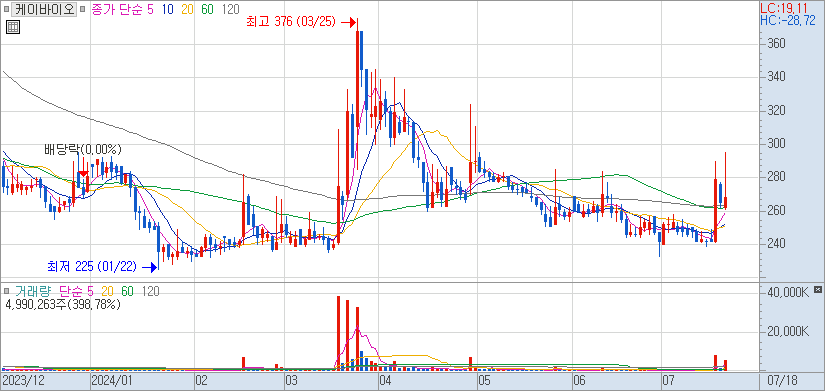Screen dimensions: 825x391
Task: Click the 2023/12 date axis label
Action: pos(23,380)
